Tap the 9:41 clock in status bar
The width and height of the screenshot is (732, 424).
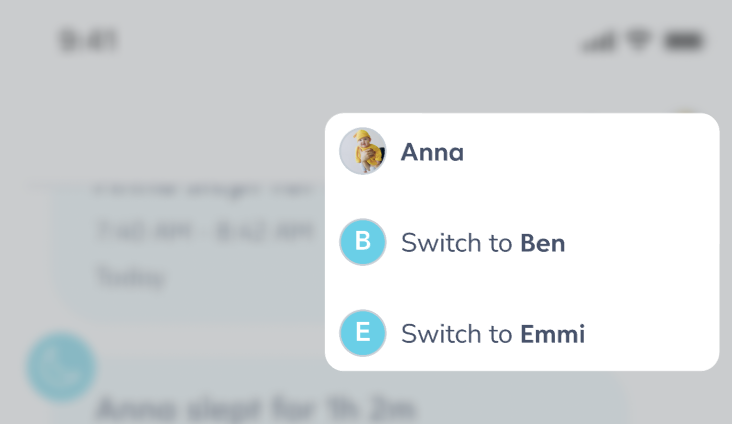point(88,41)
